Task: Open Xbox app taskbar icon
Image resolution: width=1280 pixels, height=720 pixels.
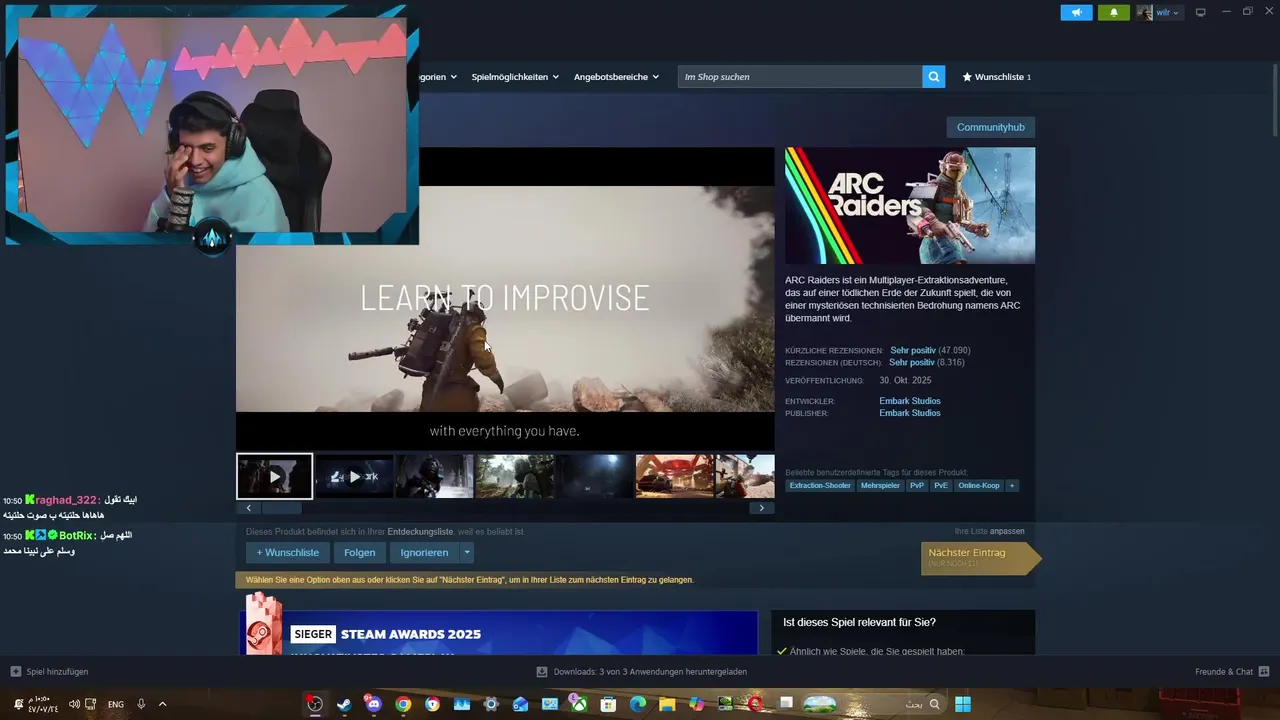Action: 579,704
